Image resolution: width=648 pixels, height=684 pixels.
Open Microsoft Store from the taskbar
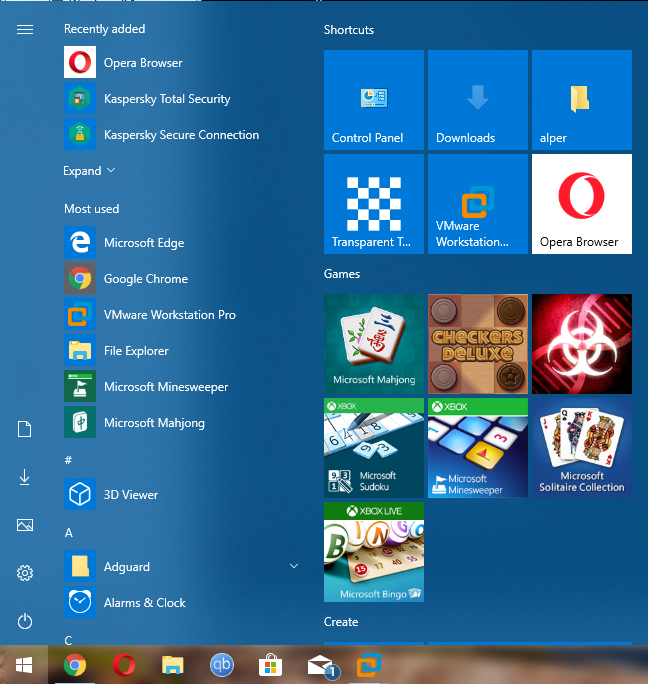(270, 665)
